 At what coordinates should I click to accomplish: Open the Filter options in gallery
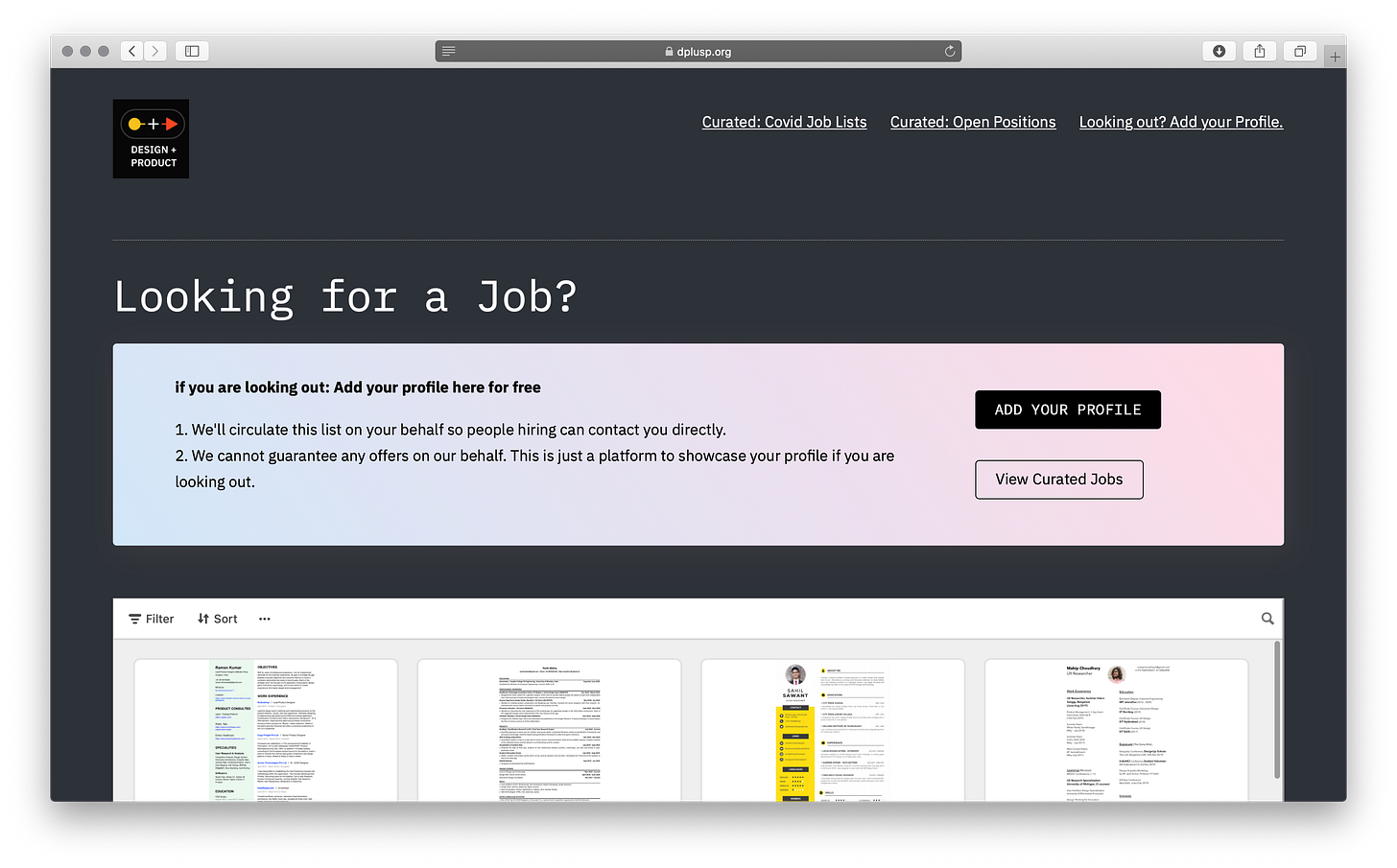(152, 619)
